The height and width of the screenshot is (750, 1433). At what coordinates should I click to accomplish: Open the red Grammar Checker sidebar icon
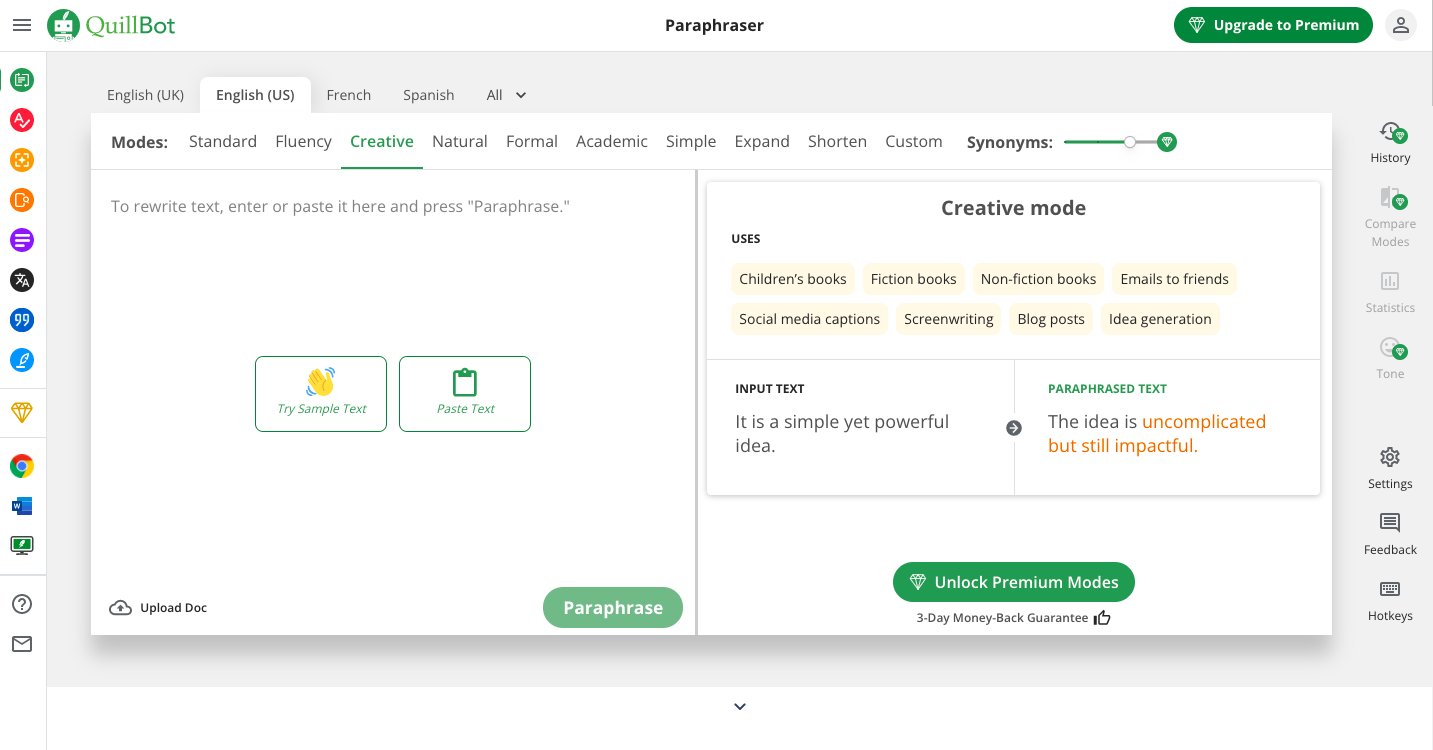click(22, 120)
